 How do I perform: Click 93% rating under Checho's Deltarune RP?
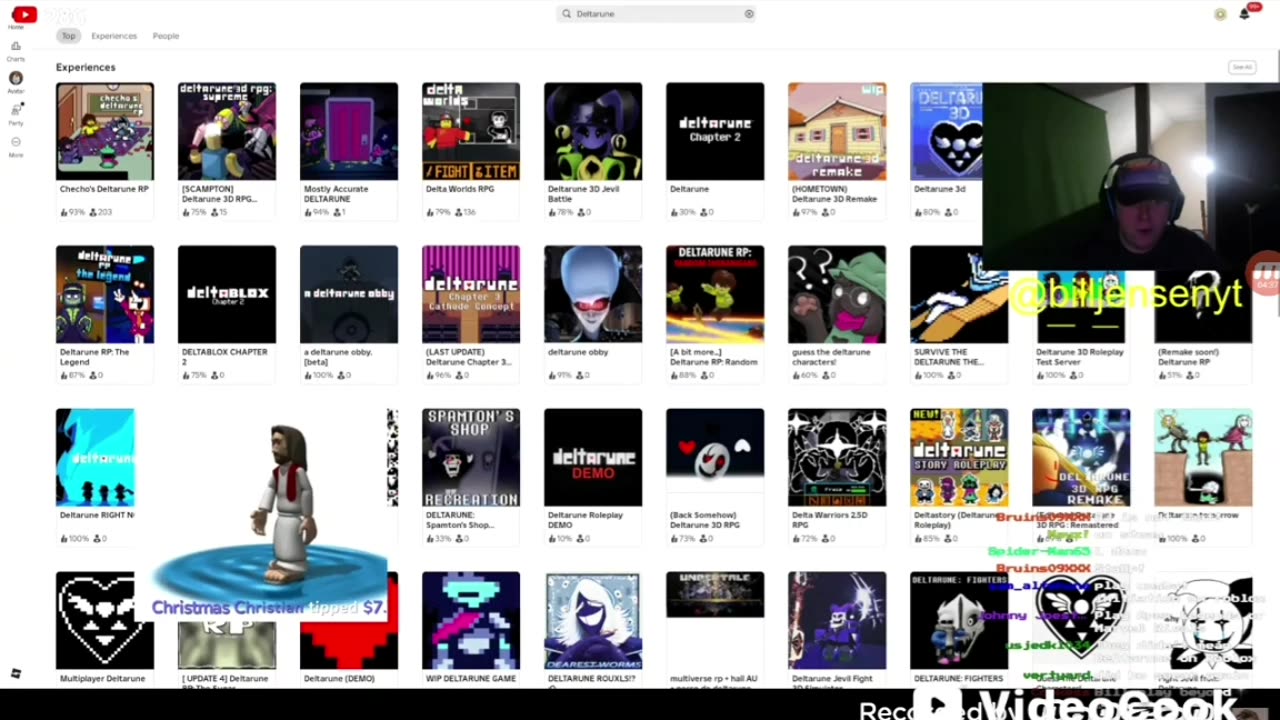tap(73, 212)
